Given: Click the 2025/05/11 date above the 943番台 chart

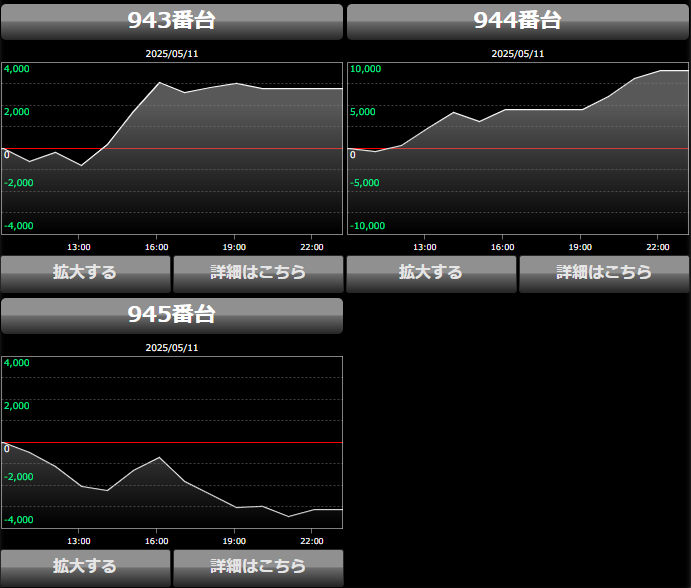Looking at the screenshot, I should 172,54.
